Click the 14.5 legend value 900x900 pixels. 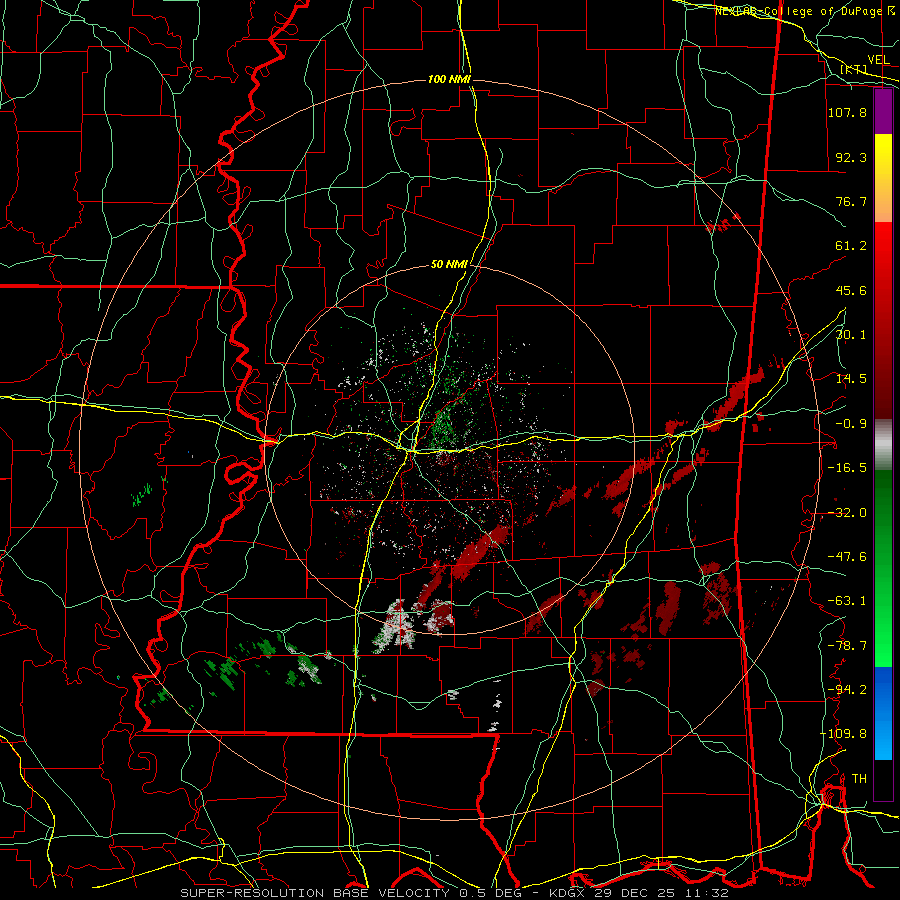852,379
